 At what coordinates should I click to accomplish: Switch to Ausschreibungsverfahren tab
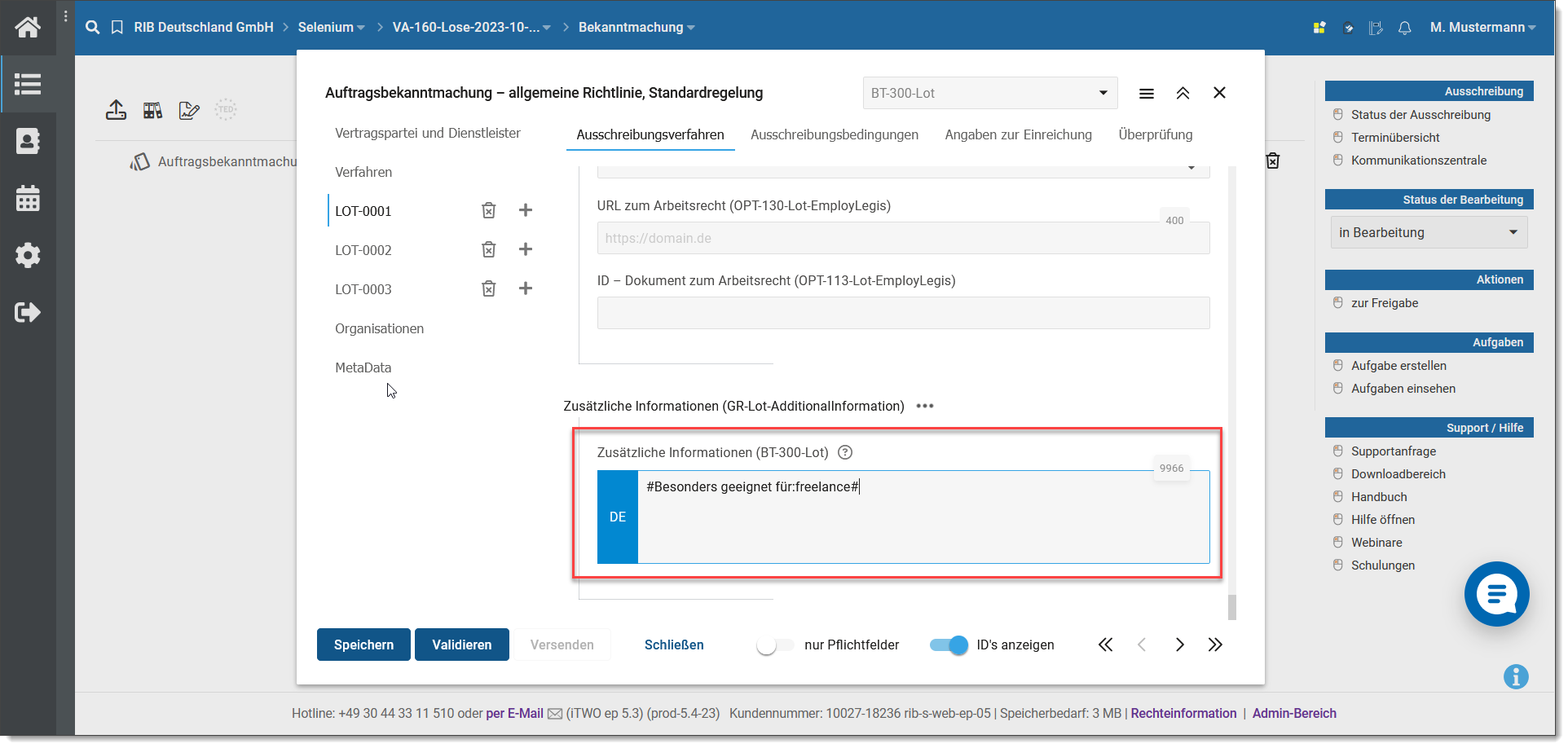click(650, 134)
